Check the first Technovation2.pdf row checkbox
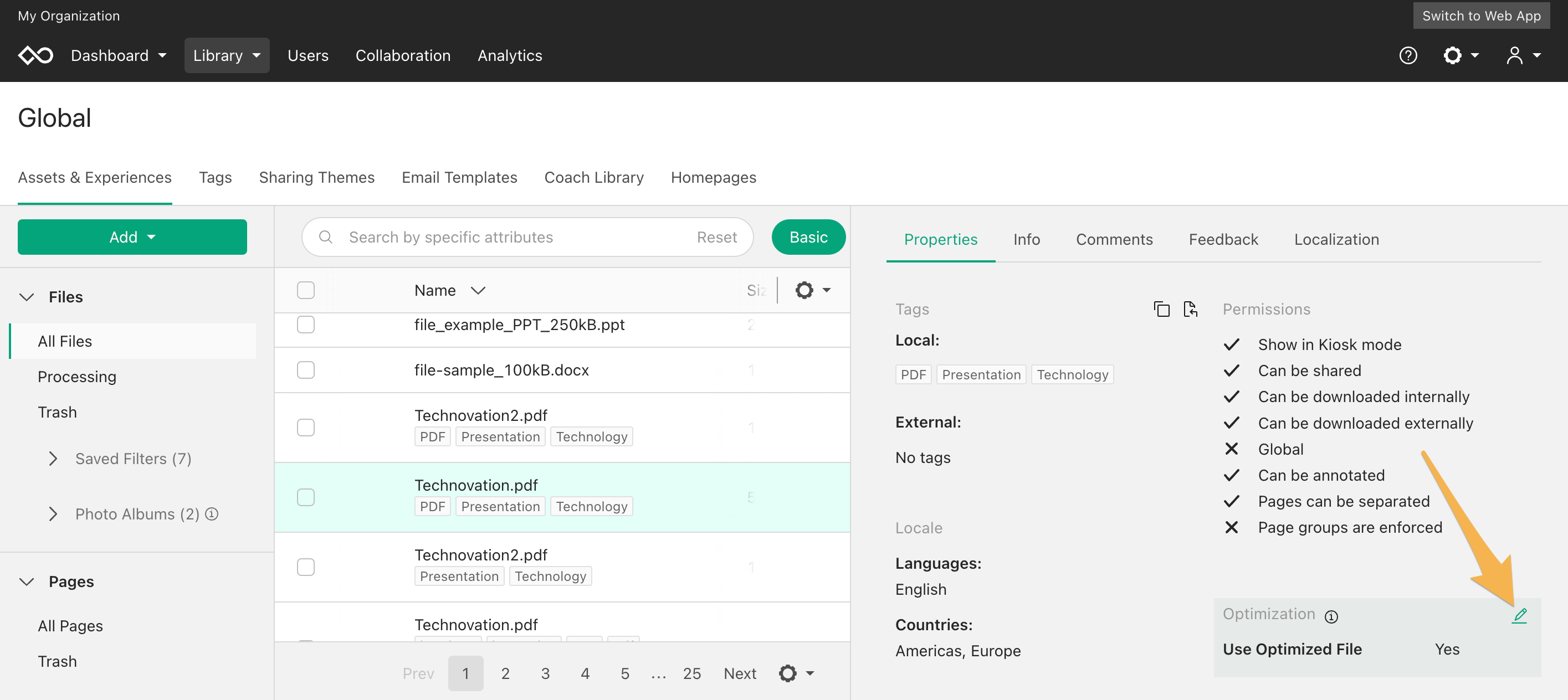The width and height of the screenshot is (1568, 700). pos(305,428)
